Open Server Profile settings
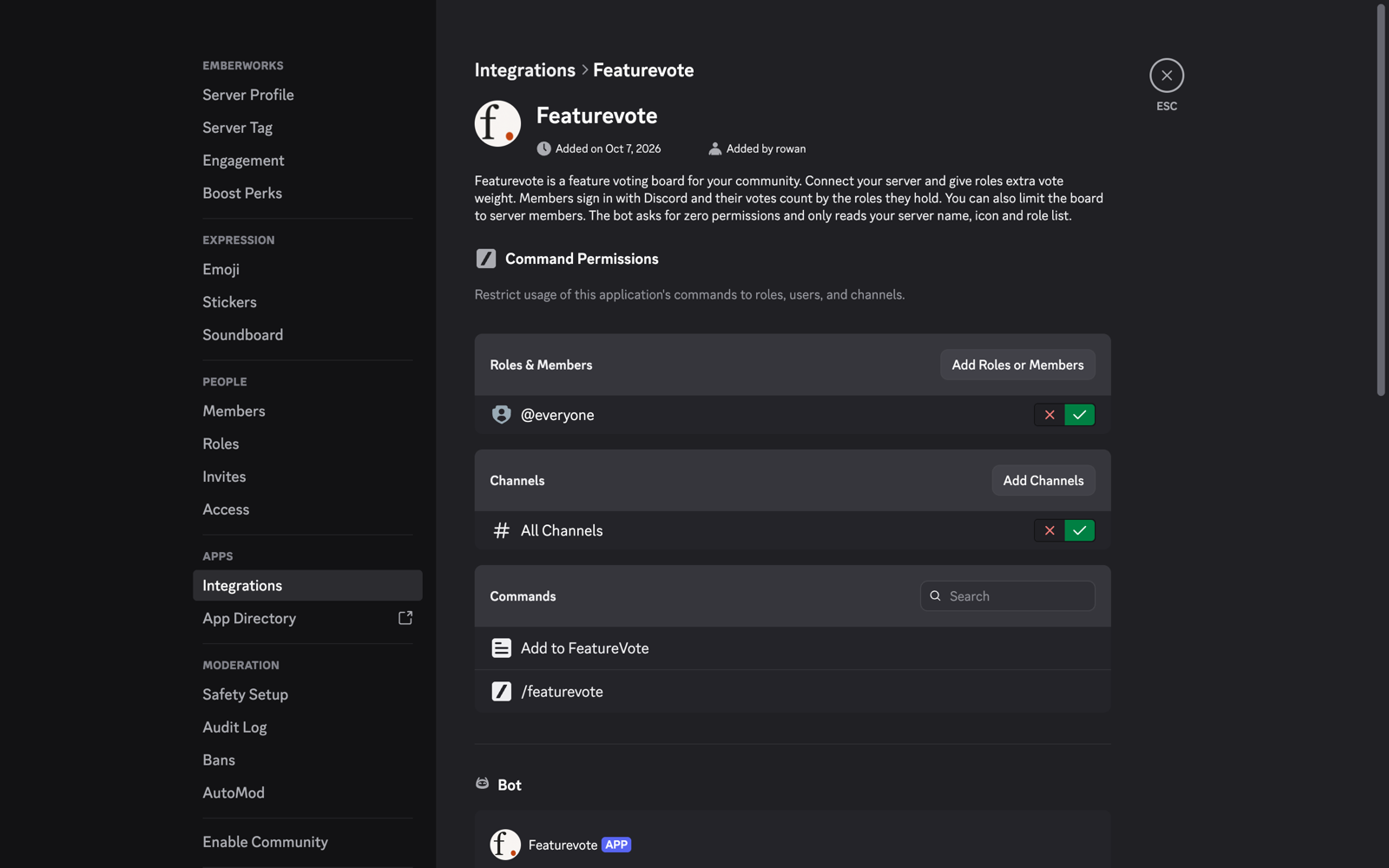 (x=307, y=95)
